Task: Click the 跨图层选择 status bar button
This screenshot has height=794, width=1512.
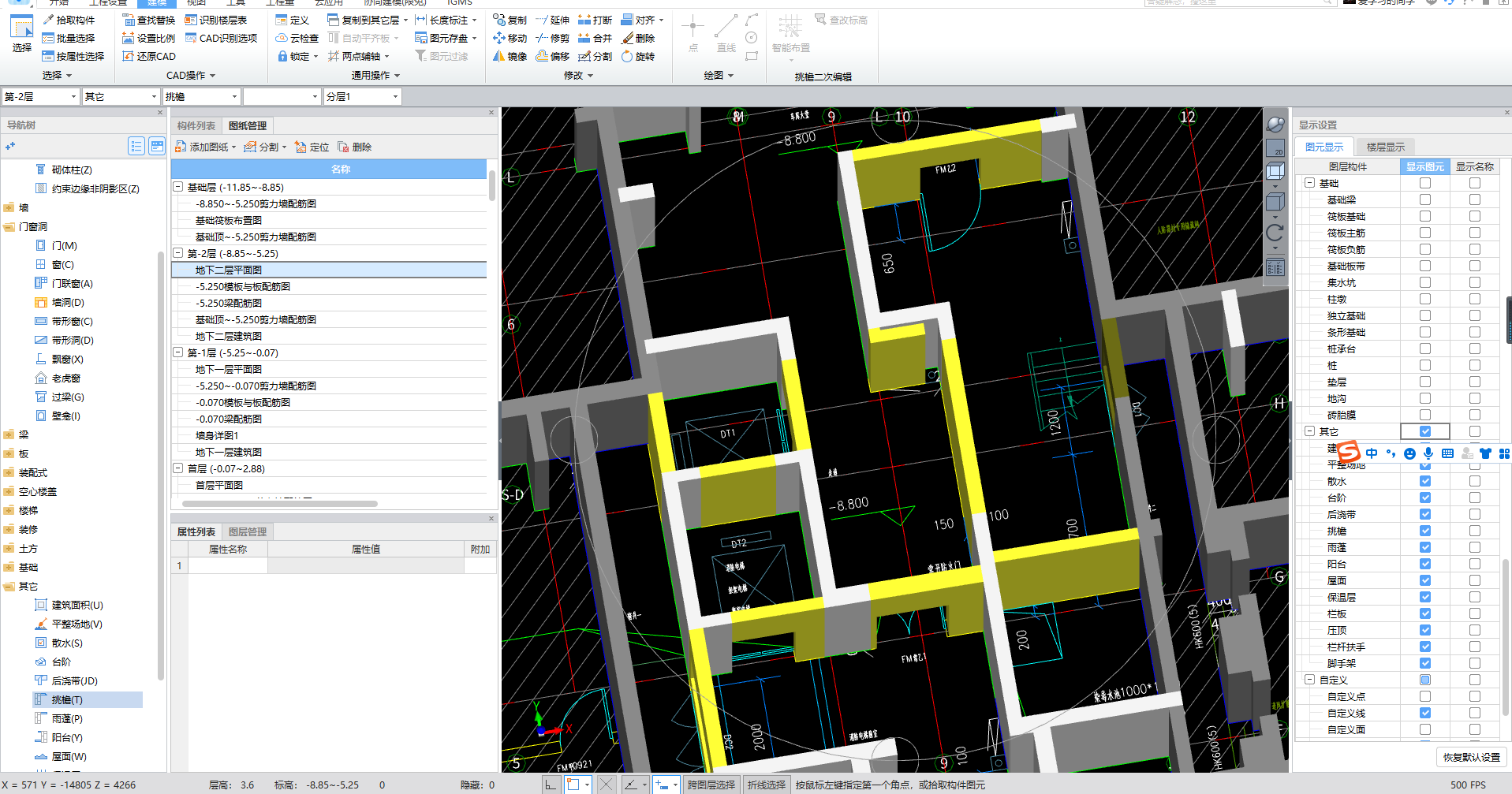Action: click(x=711, y=785)
